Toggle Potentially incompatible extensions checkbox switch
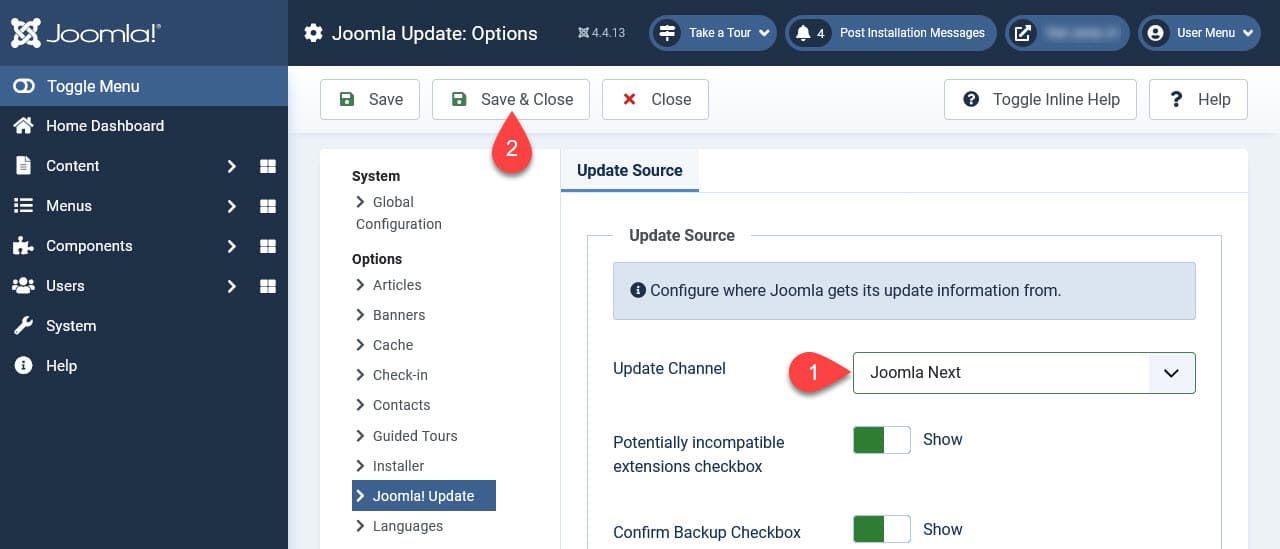Viewport: 1280px width, 549px height. (x=882, y=440)
